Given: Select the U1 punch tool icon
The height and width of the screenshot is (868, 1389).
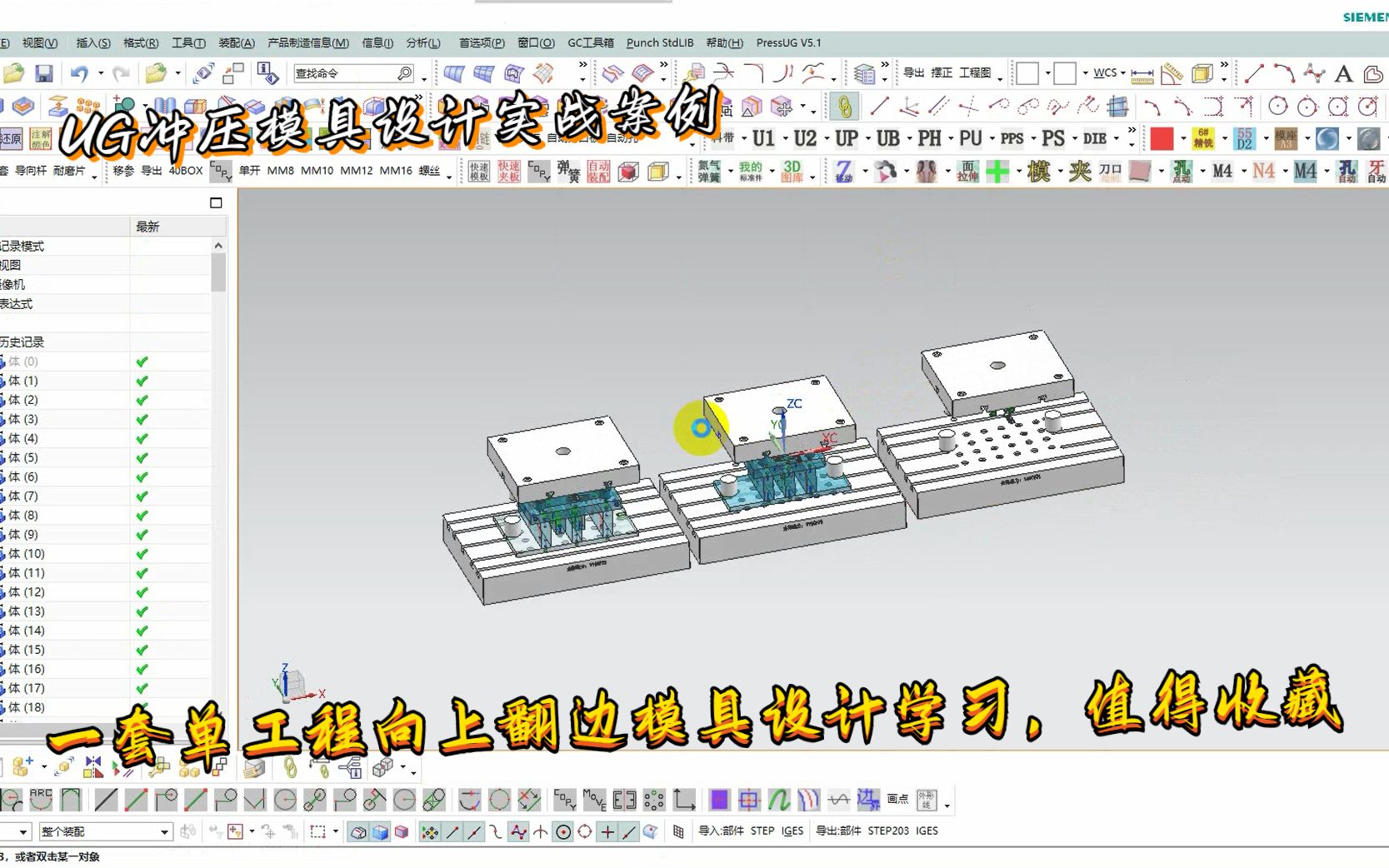Looking at the screenshot, I should (762, 138).
